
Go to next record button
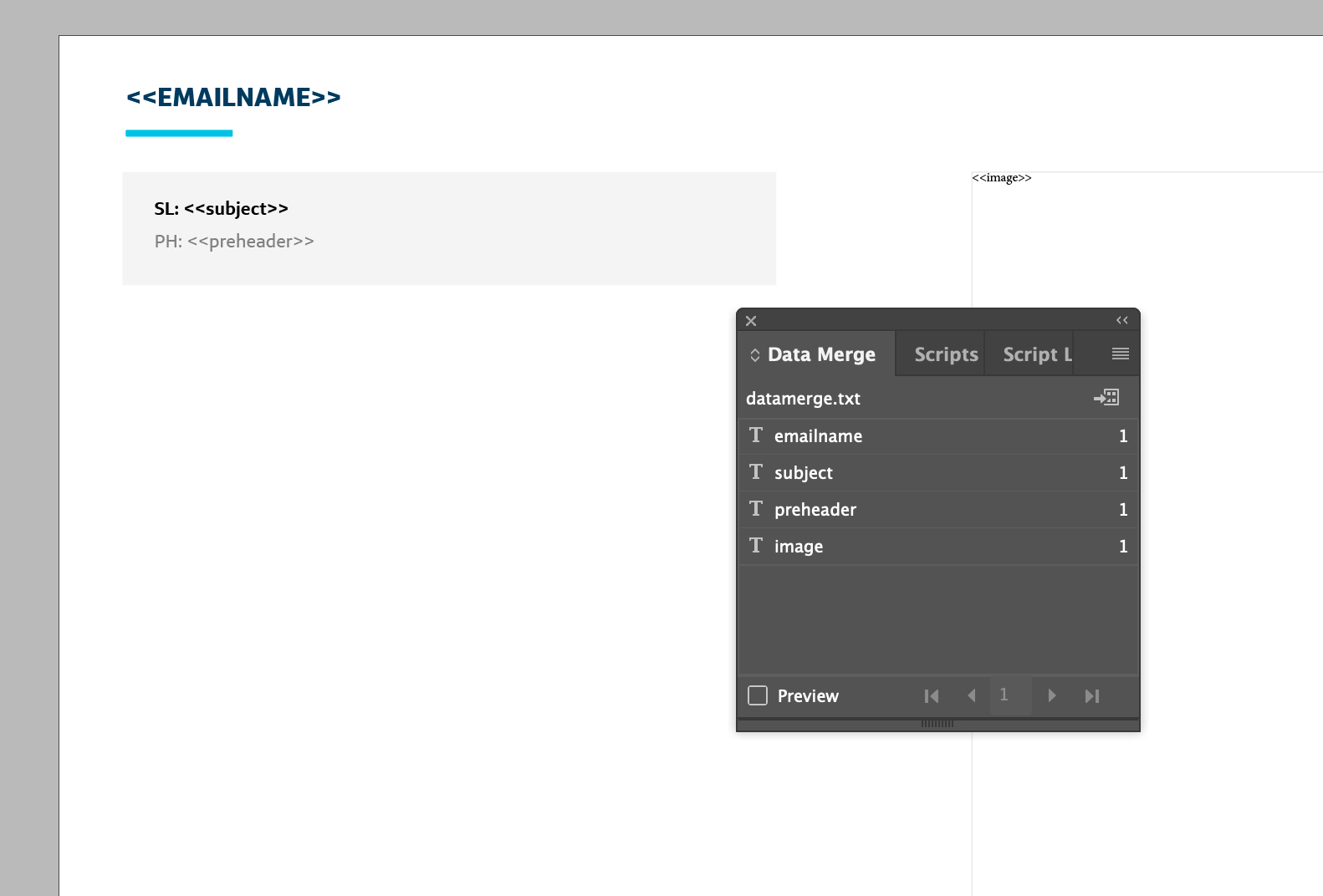1052,695
